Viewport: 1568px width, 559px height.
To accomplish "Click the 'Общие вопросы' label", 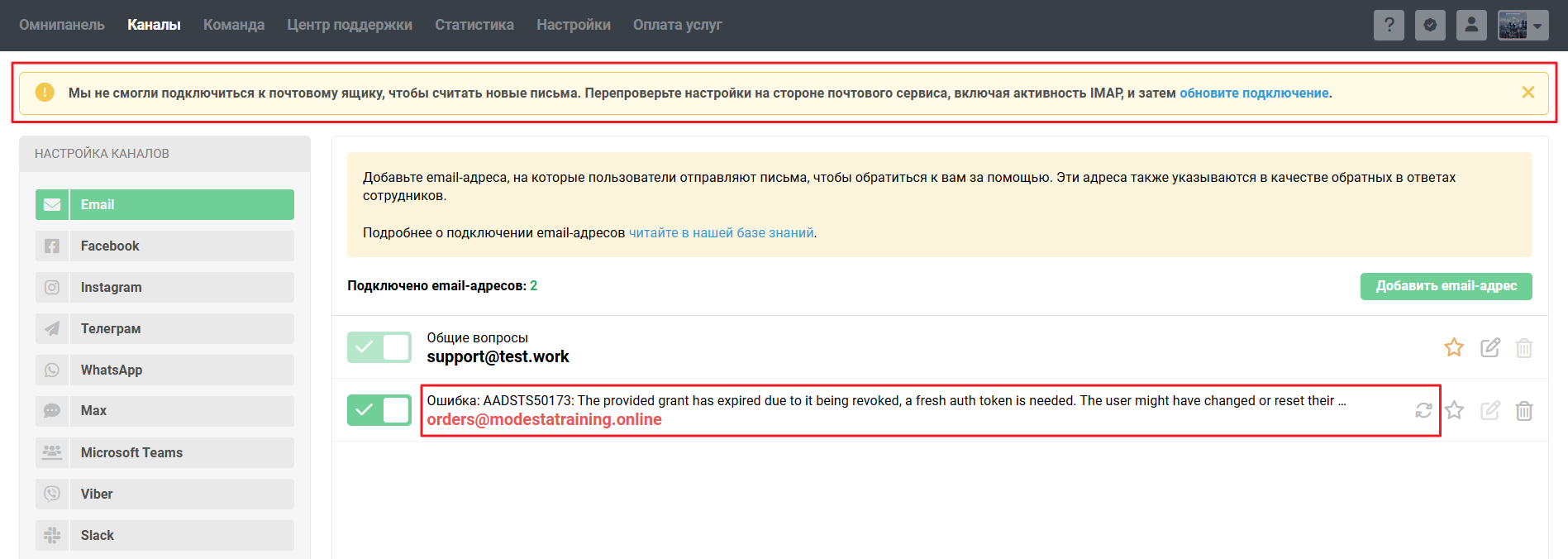I will click(477, 337).
